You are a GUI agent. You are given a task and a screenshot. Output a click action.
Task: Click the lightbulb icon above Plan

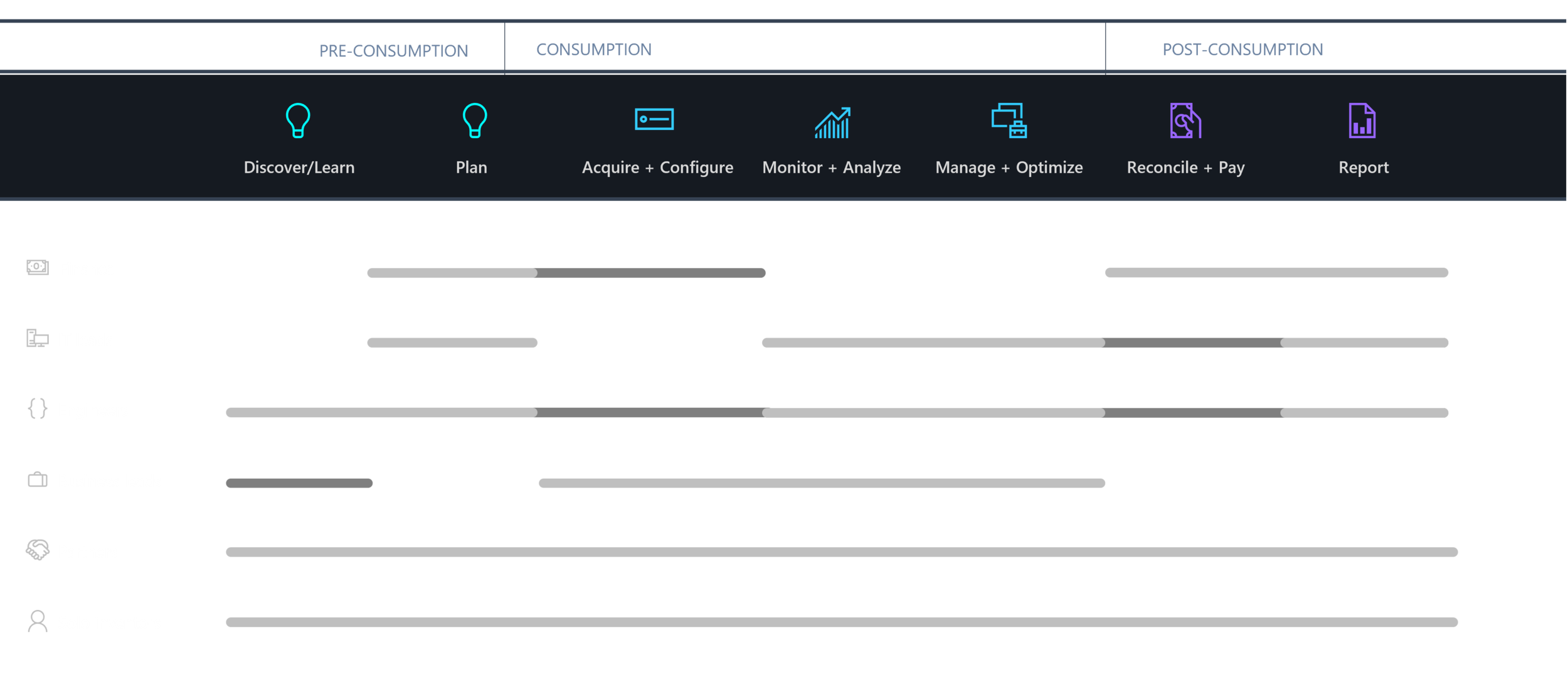tap(474, 120)
